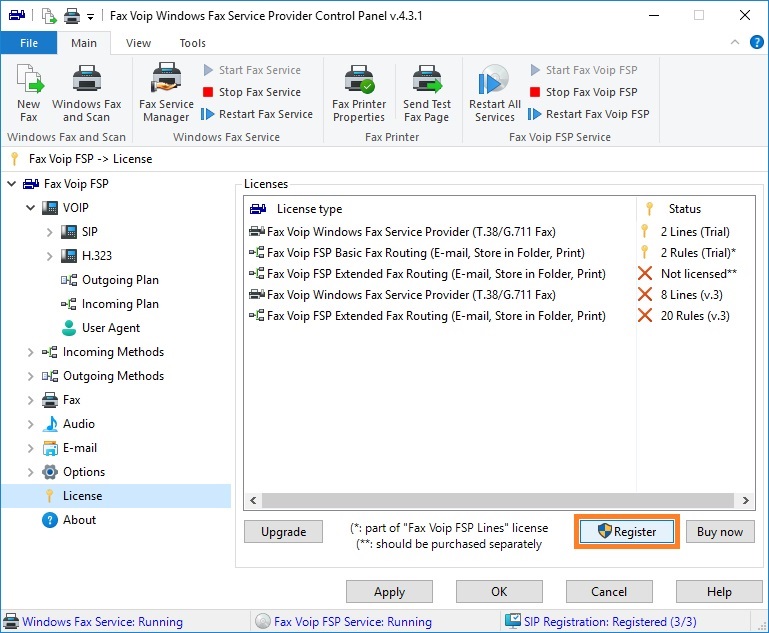Click the Cancel button
Screen dimensions: 769x633
609,592
